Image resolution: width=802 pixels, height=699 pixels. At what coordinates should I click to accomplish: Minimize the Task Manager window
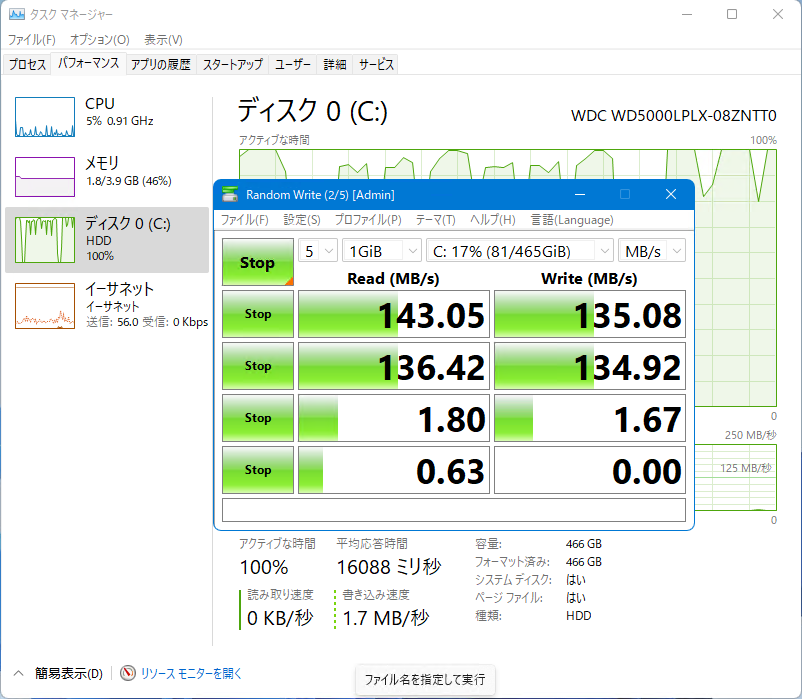687,14
